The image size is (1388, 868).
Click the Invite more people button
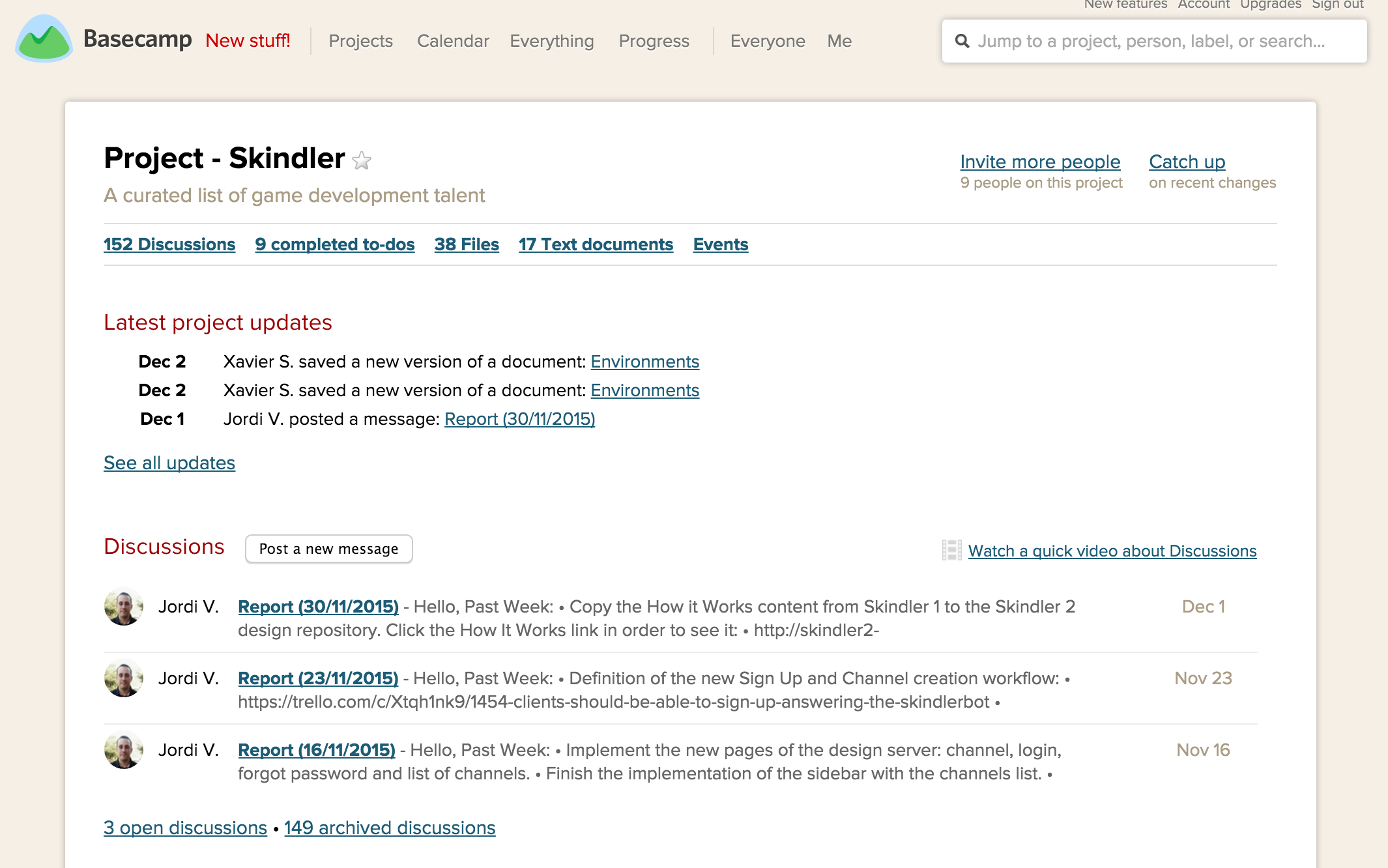(1040, 161)
